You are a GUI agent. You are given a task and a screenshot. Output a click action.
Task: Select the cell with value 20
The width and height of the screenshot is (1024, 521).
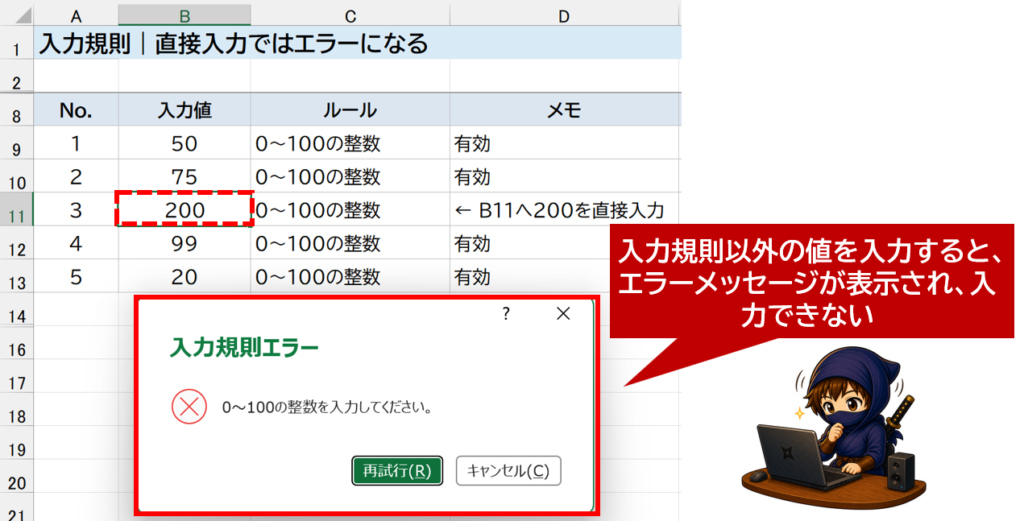pos(185,276)
